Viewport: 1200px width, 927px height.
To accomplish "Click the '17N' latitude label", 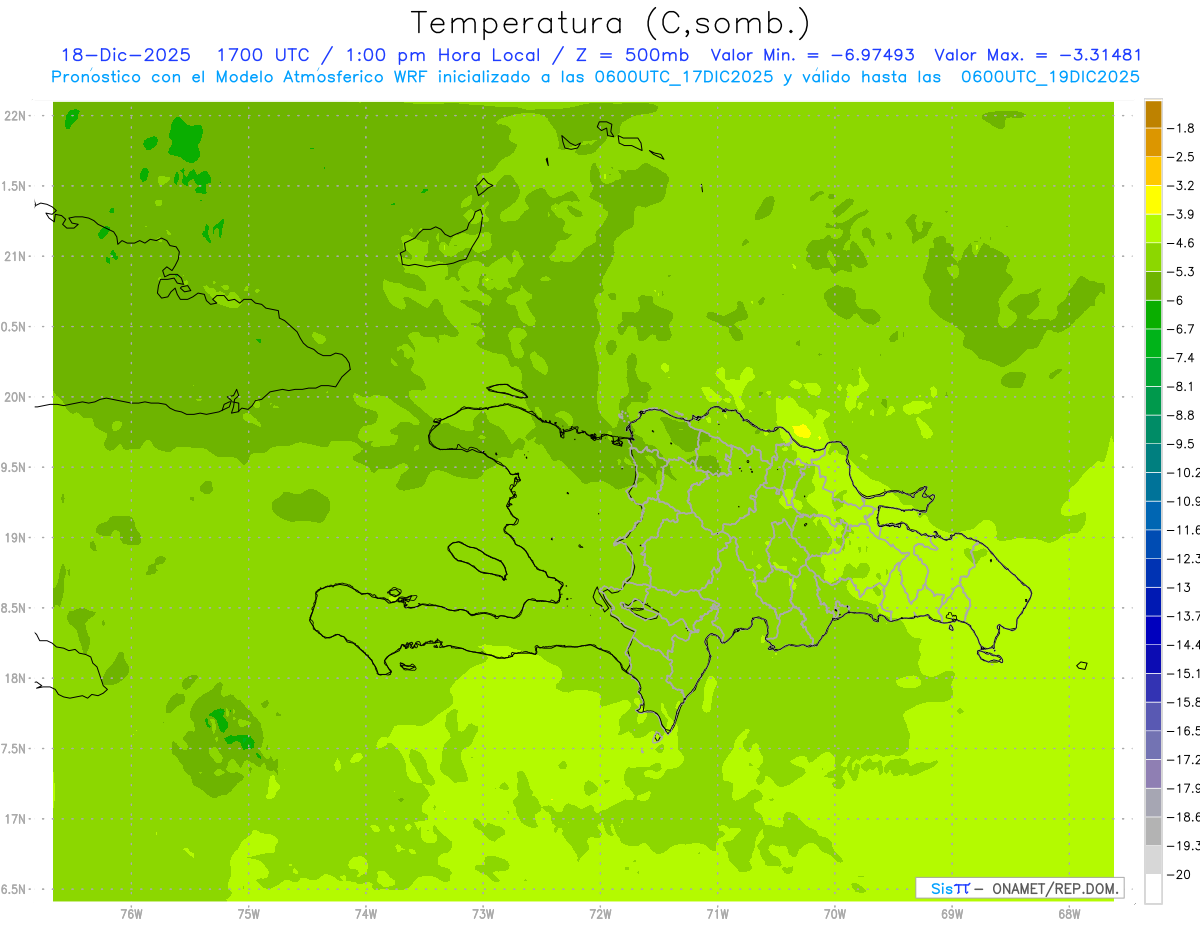I will coord(16,819).
